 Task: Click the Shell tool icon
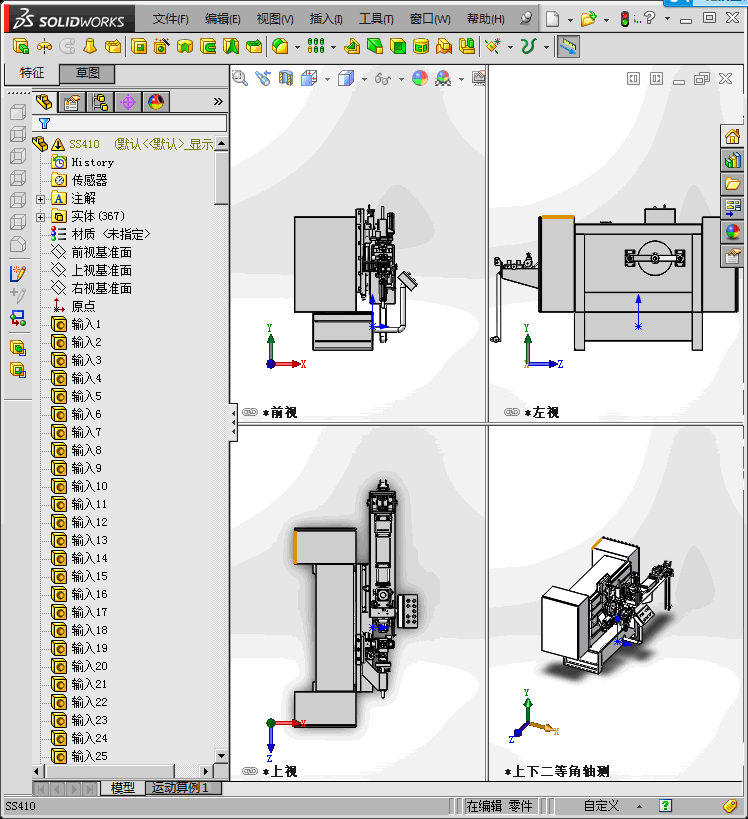tap(398, 46)
